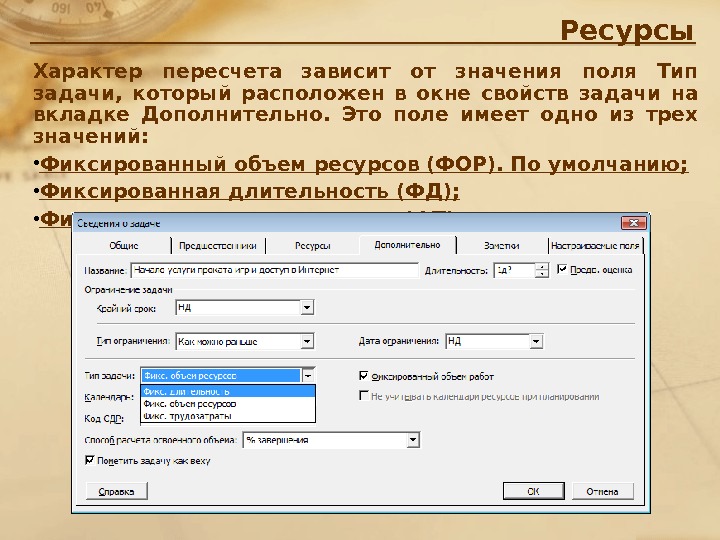This screenshot has width=720, height=540.
Task: Toggle the Предв. оценка checkbox
Action: coord(562,269)
